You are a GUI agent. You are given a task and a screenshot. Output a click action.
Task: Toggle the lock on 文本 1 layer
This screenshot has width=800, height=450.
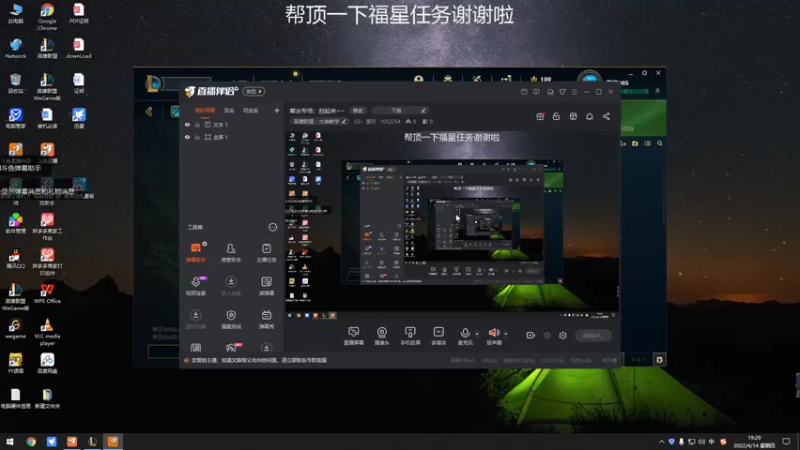[197, 124]
